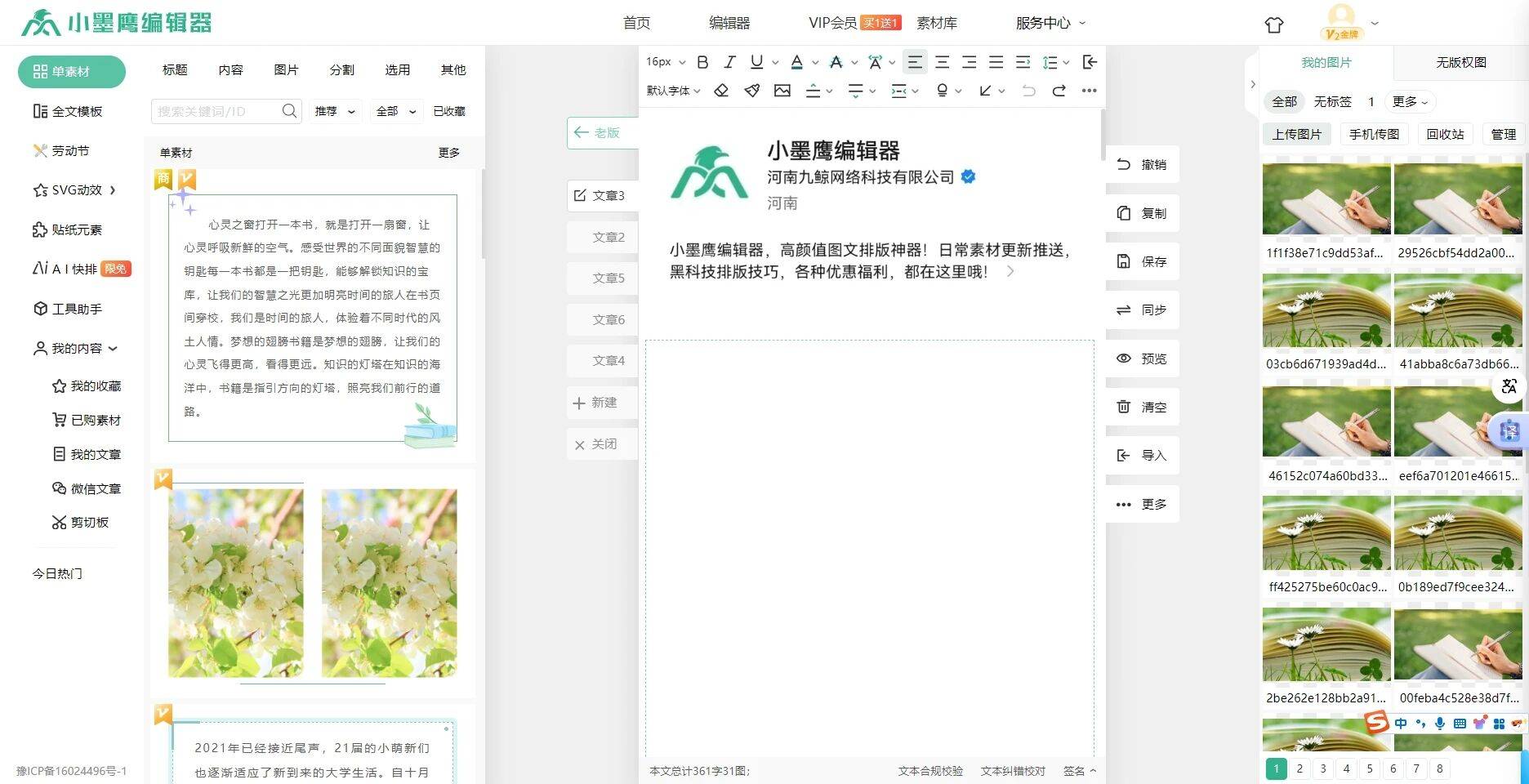Click the 搜索关键词/ID search field
This screenshot has height=784, width=1529.
pyautogui.click(x=217, y=111)
